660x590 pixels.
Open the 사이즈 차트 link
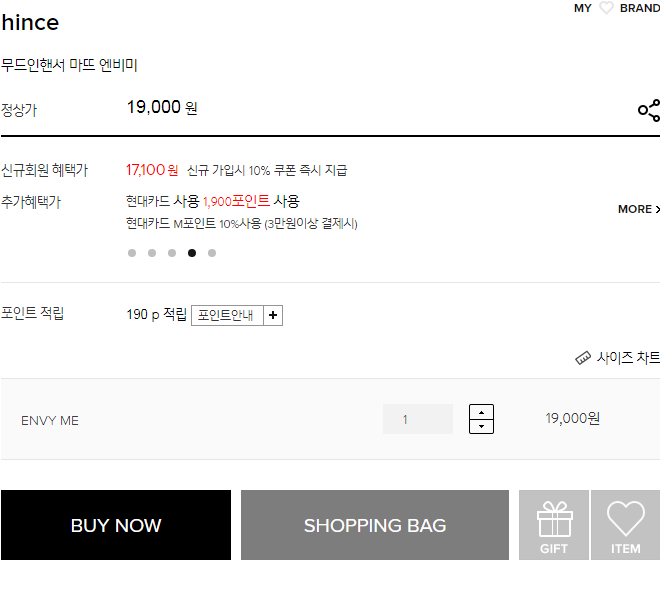[628, 358]
